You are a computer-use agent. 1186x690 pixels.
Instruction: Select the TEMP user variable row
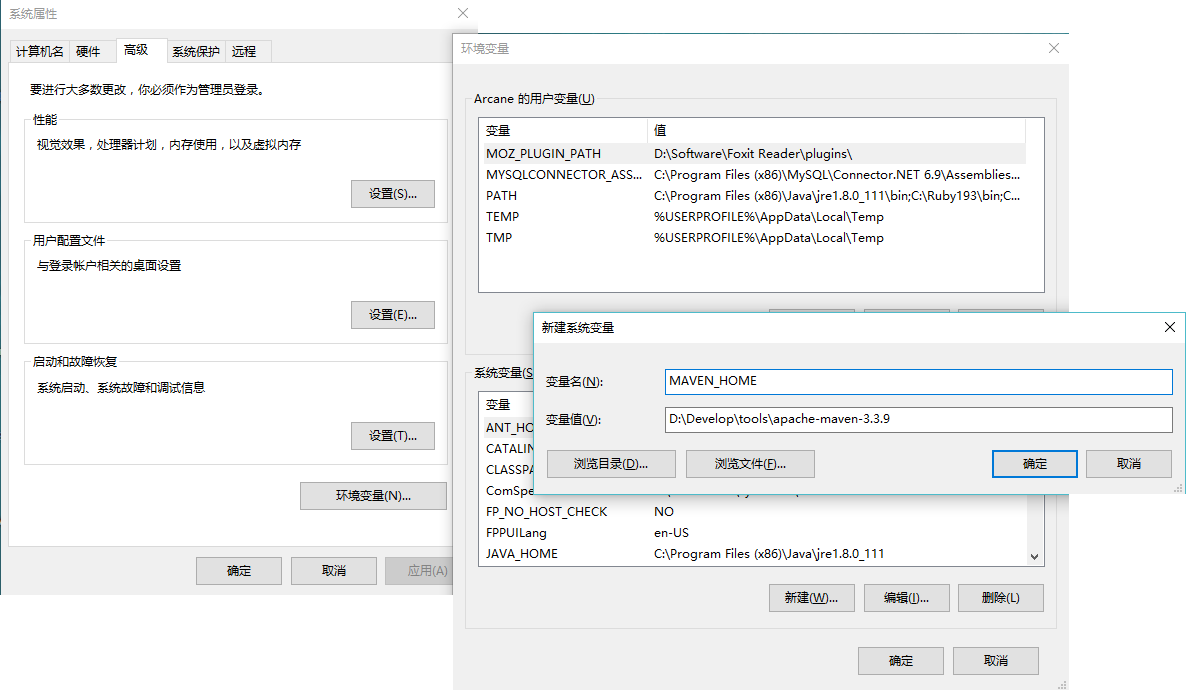click(x=755, y=217)
